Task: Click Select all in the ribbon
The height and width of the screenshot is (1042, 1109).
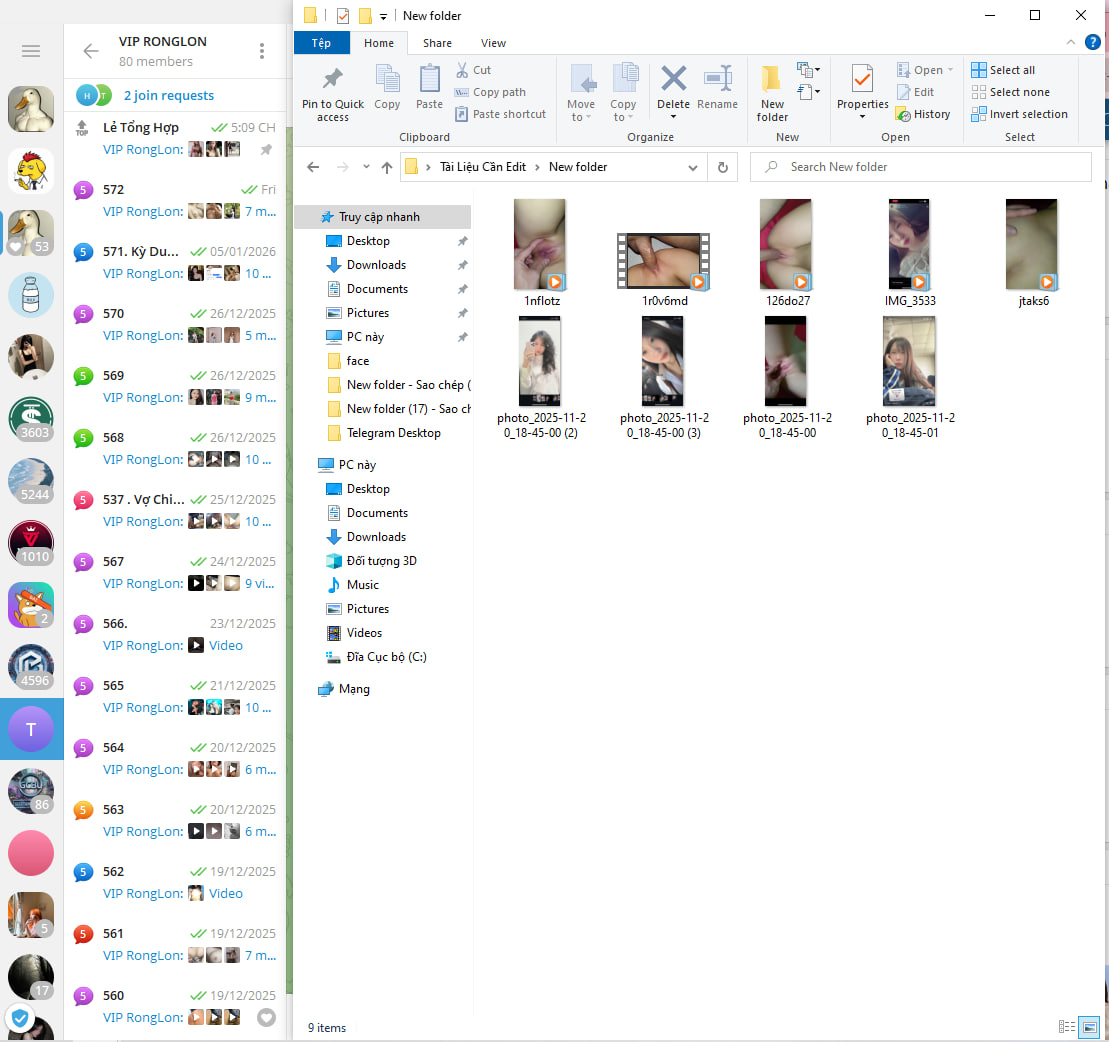Action: [1003, 70]
